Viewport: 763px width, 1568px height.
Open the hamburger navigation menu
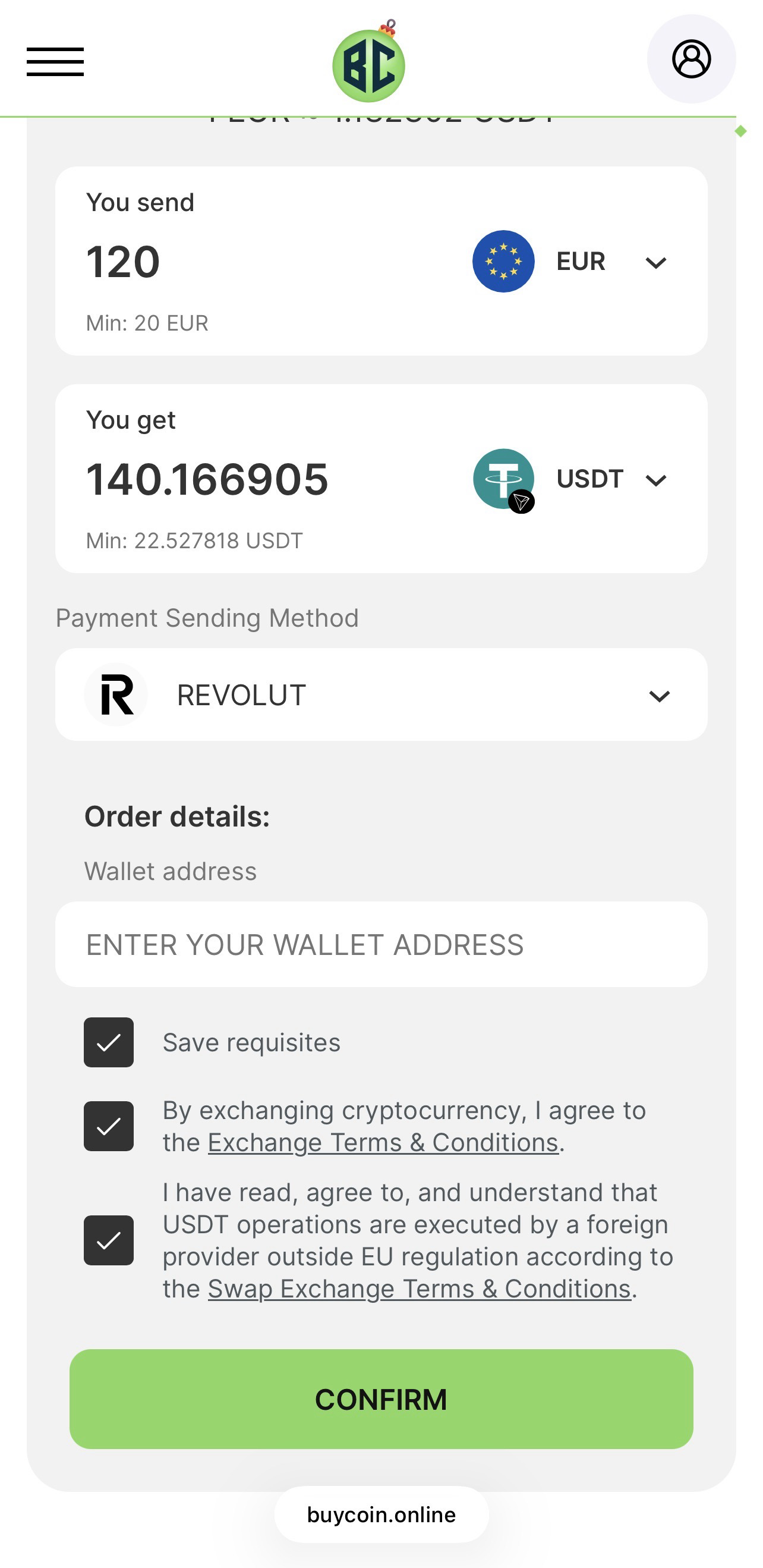[x=55, y=61]
